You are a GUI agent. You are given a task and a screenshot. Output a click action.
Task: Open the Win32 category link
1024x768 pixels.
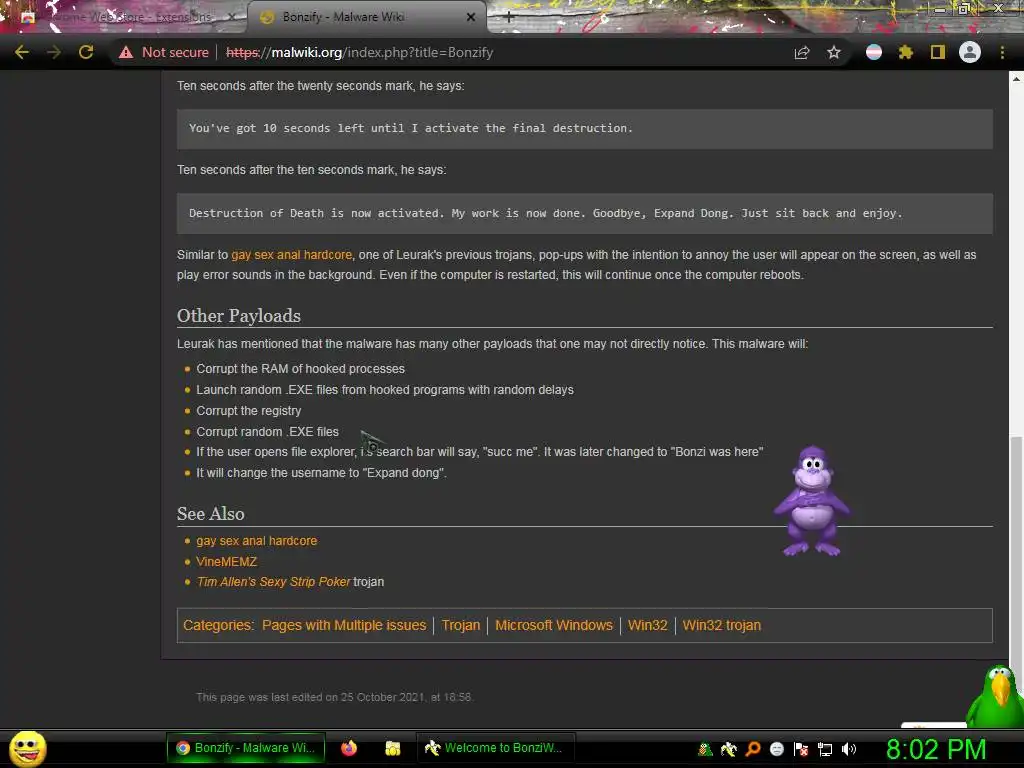(648, 625)
